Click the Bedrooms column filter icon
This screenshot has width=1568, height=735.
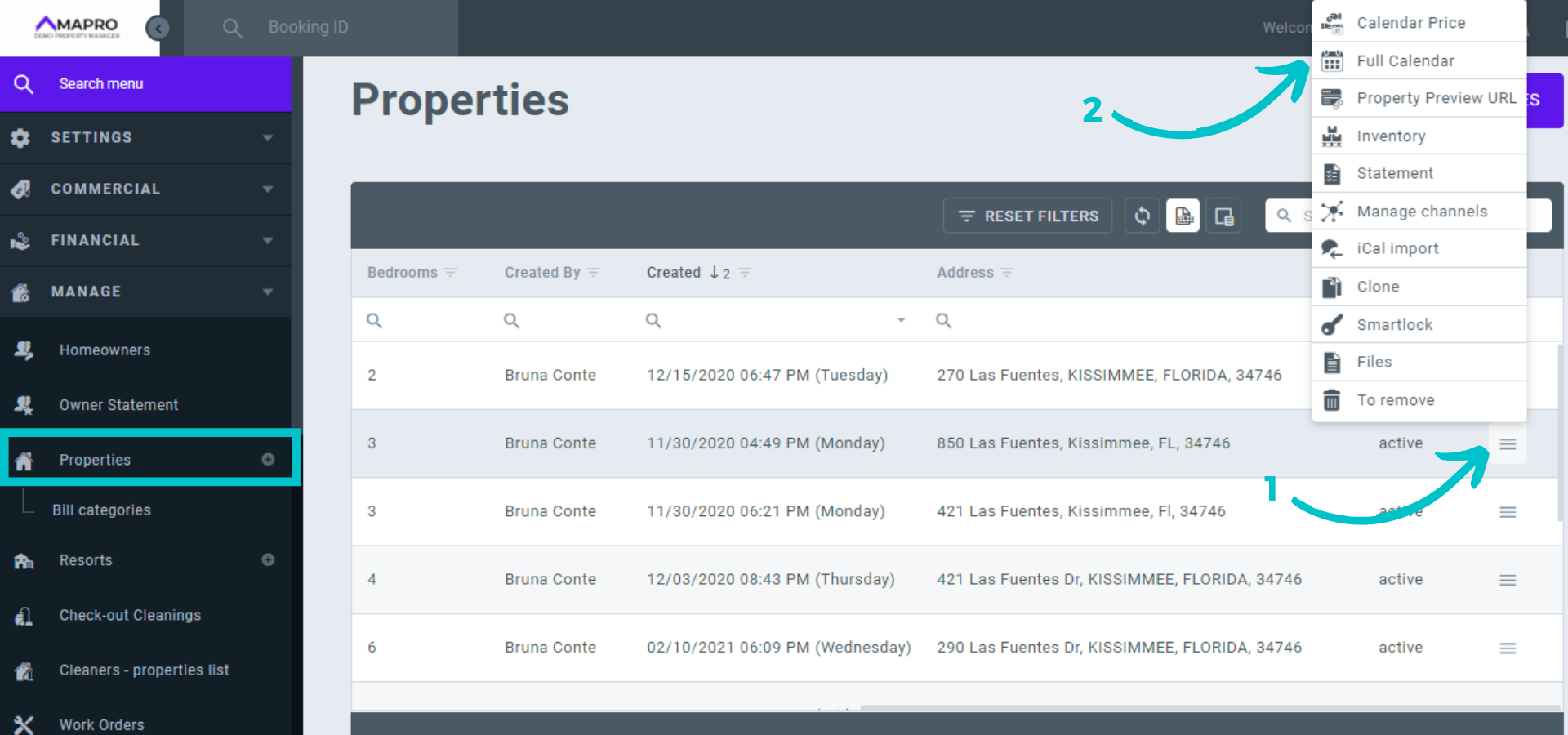click(x=451, y=273)
